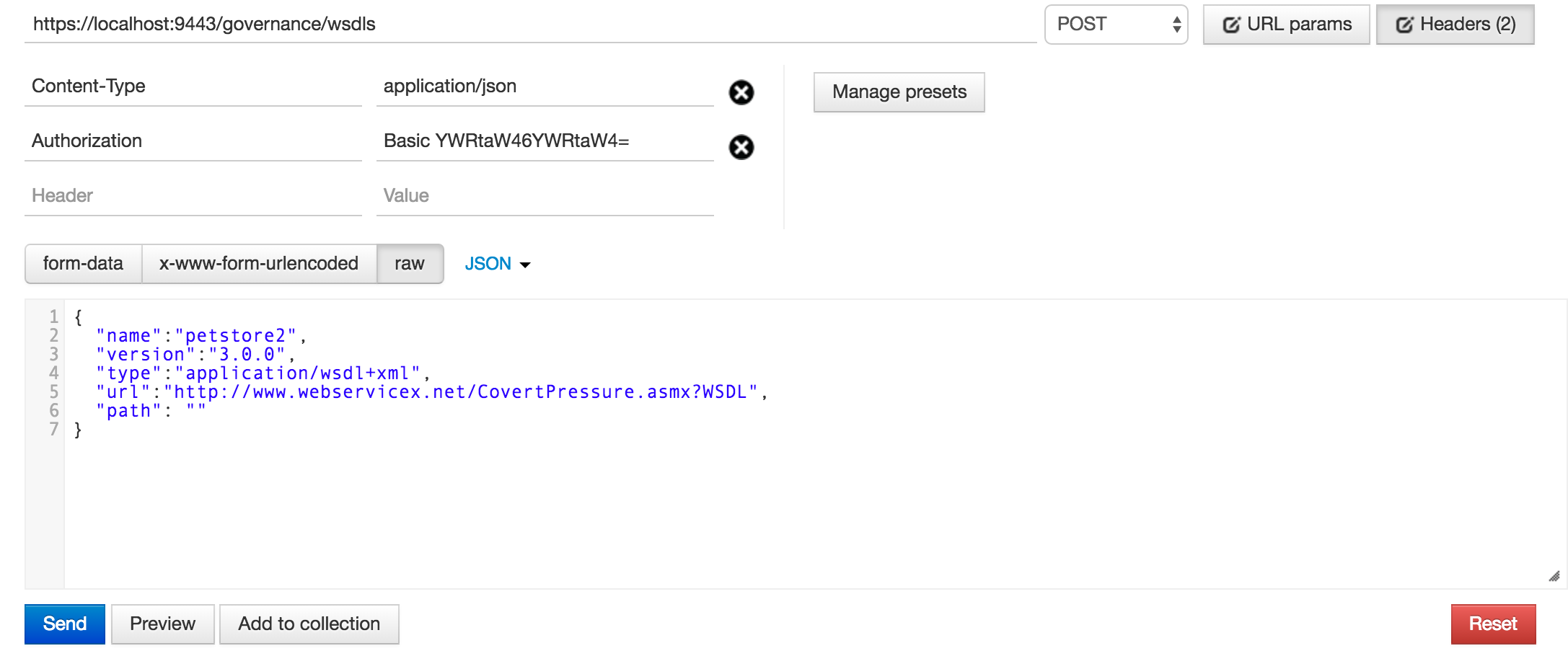Expand the JSON format dropdown
The height and width of the screenshot is (669, 1568).
click(x=498, y=264)
